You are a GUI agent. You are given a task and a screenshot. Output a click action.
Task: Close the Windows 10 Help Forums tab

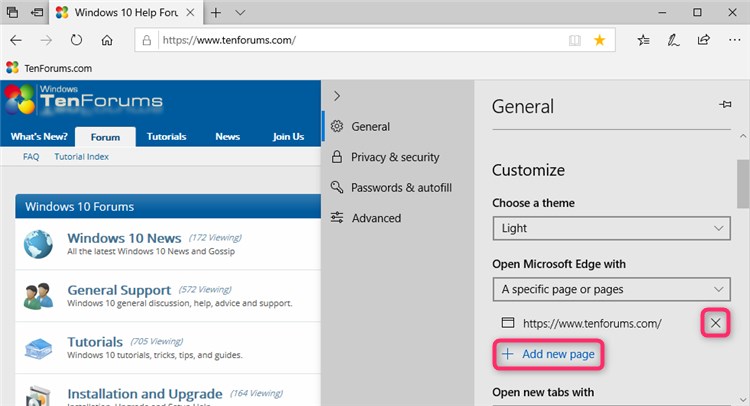click(190, 12)
